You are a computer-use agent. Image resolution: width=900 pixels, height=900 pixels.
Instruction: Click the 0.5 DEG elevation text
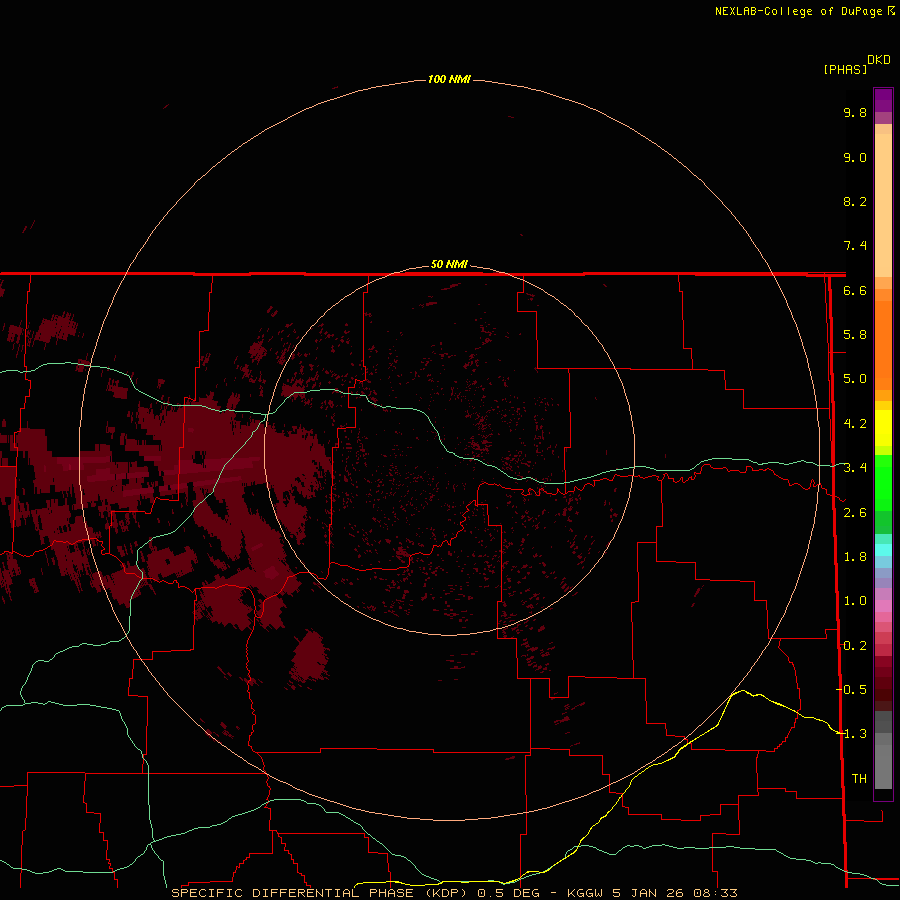(509, 893)
